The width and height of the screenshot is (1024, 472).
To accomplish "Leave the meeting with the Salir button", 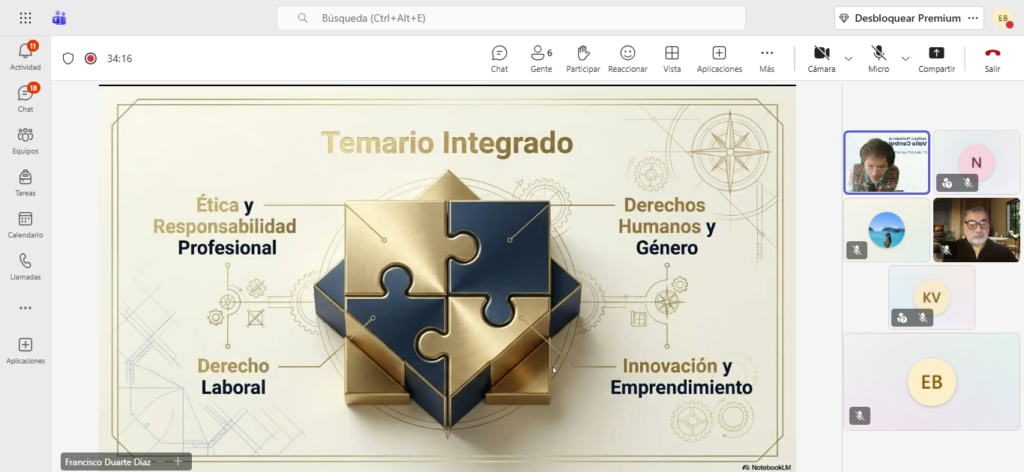I will coord(992,58).
